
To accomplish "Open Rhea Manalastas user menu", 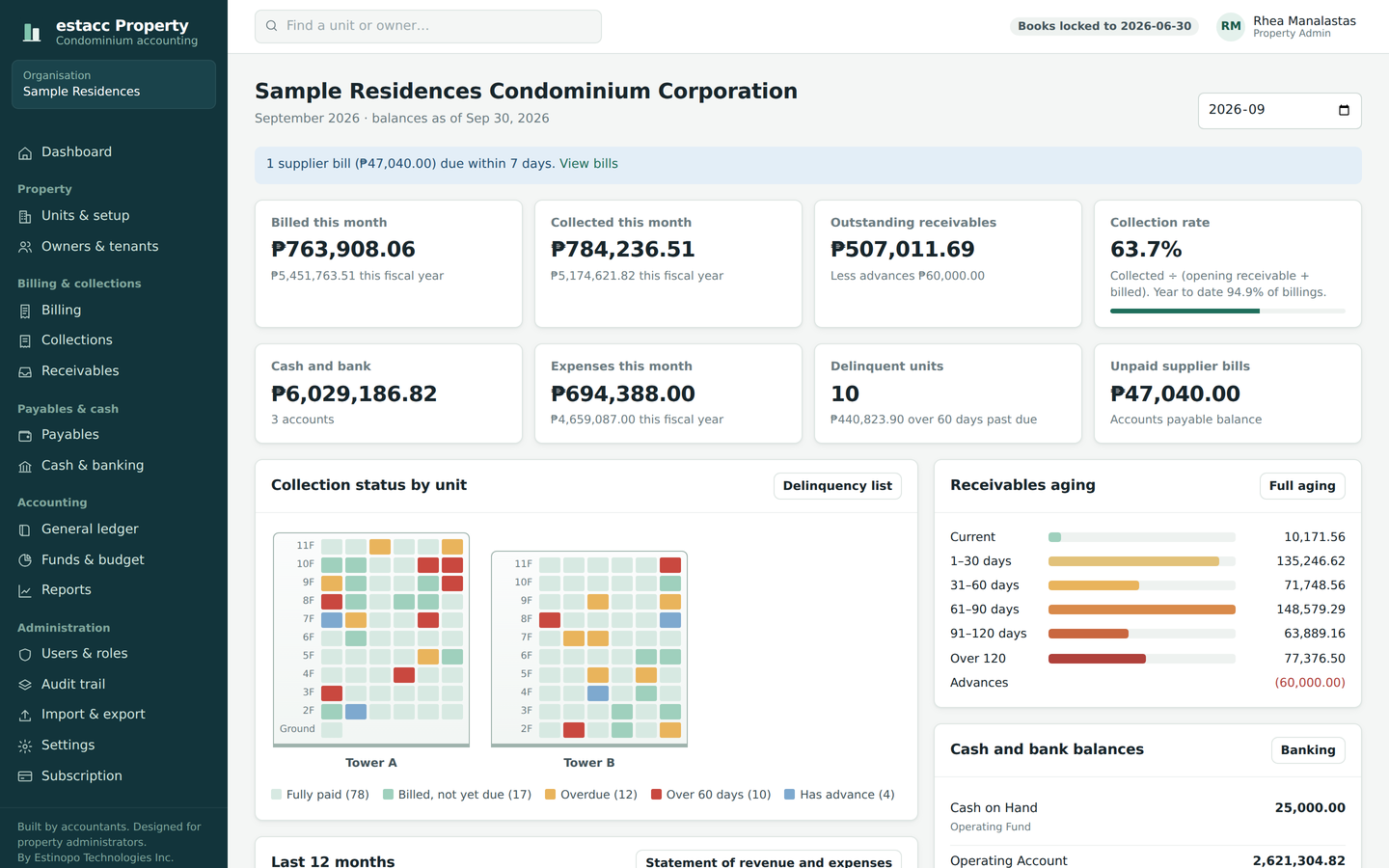I will [1287, 27].
